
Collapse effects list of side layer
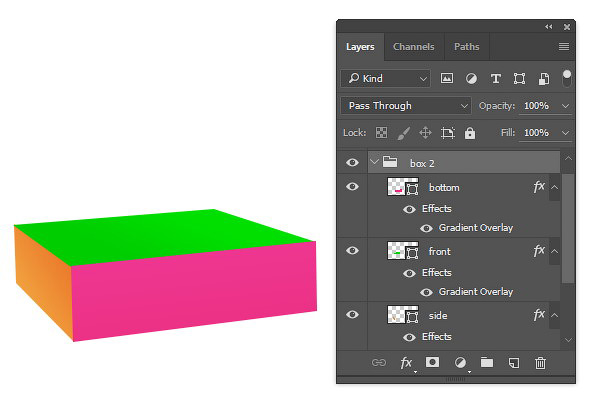[554, 315]
